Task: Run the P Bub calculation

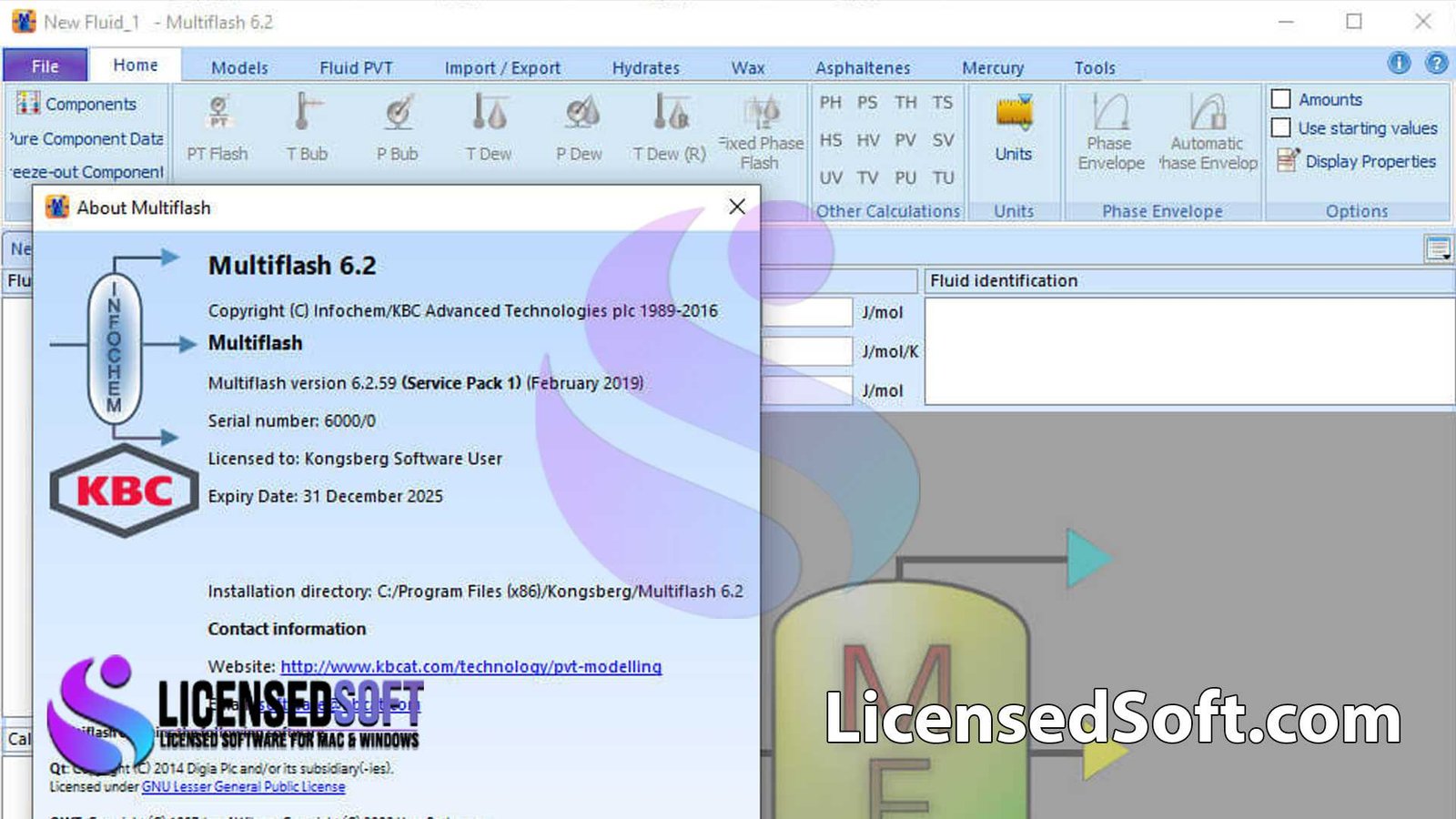Action: pyautogui.click(x=398, y=127)
